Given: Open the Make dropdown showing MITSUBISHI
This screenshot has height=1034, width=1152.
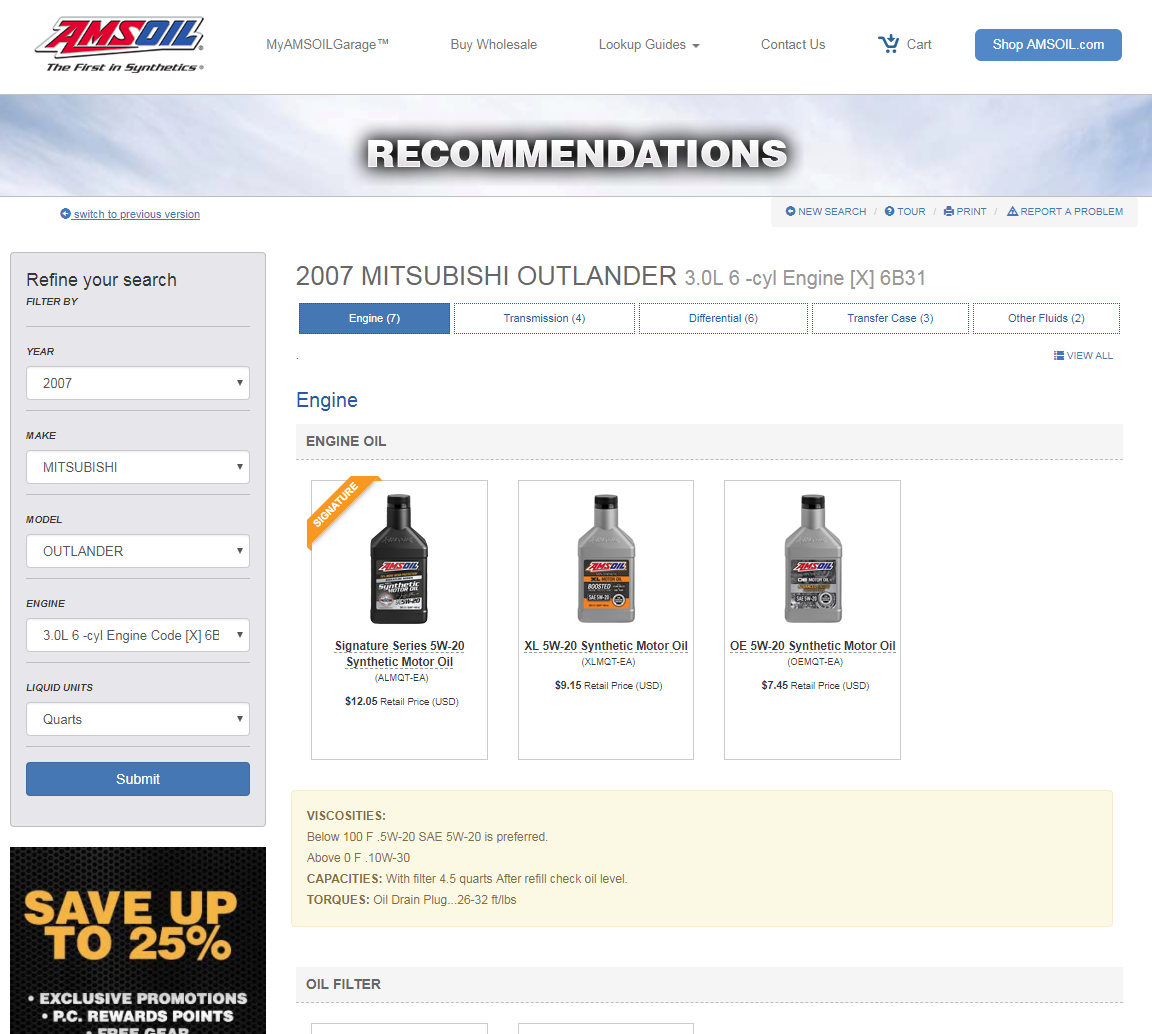Looking at the screenshot, I should tap(138, 467).
